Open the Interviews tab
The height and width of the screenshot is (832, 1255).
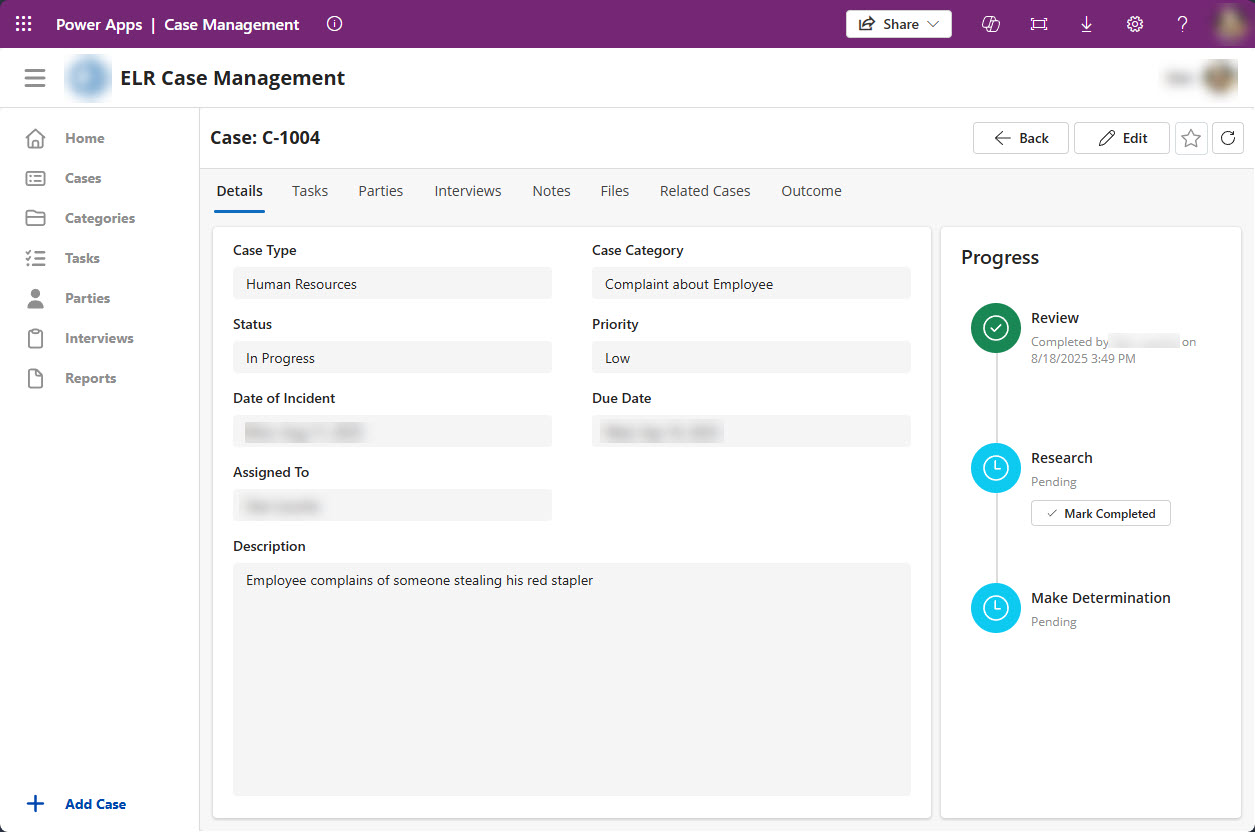pos(468,191)
